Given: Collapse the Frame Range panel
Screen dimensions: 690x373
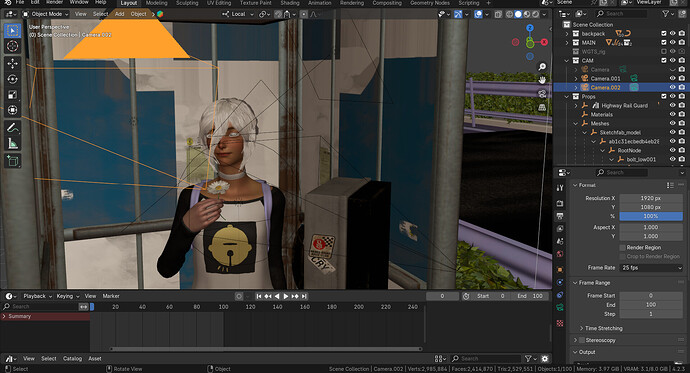Looking at the screenshot, I should click(x=575, y=283).
